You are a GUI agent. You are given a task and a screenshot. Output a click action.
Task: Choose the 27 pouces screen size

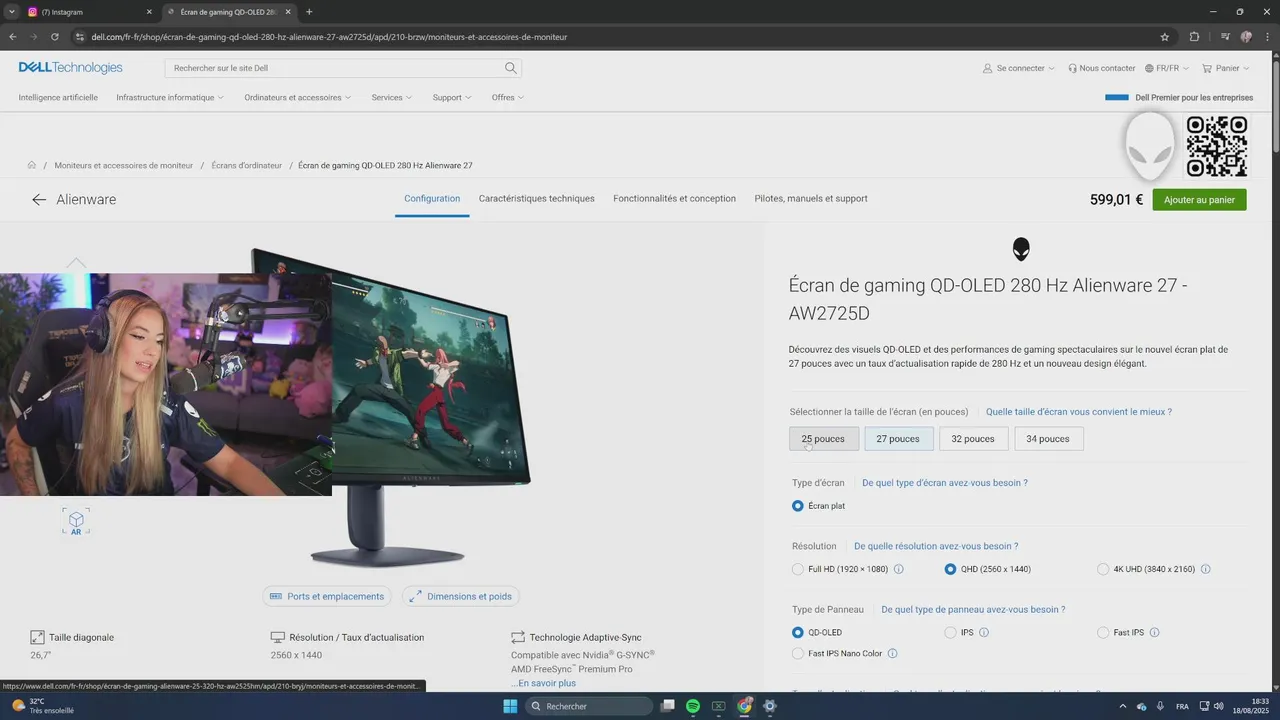(898, 439)
